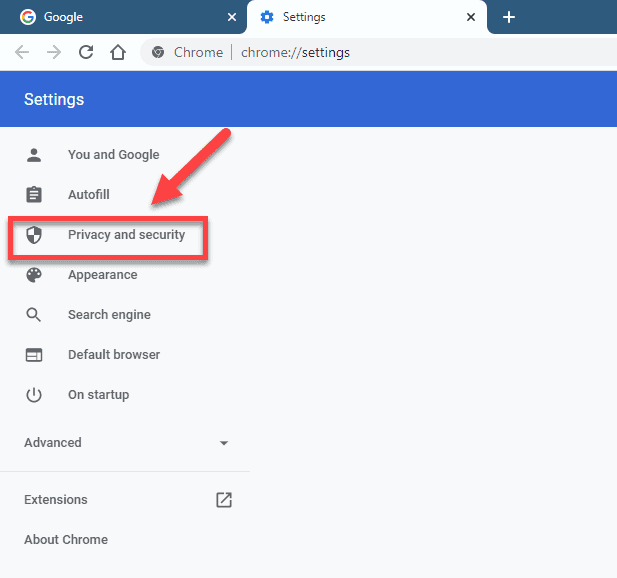617x578 pixels.
Task: Click the Extensions external link icon
Action: click(224, 500)
